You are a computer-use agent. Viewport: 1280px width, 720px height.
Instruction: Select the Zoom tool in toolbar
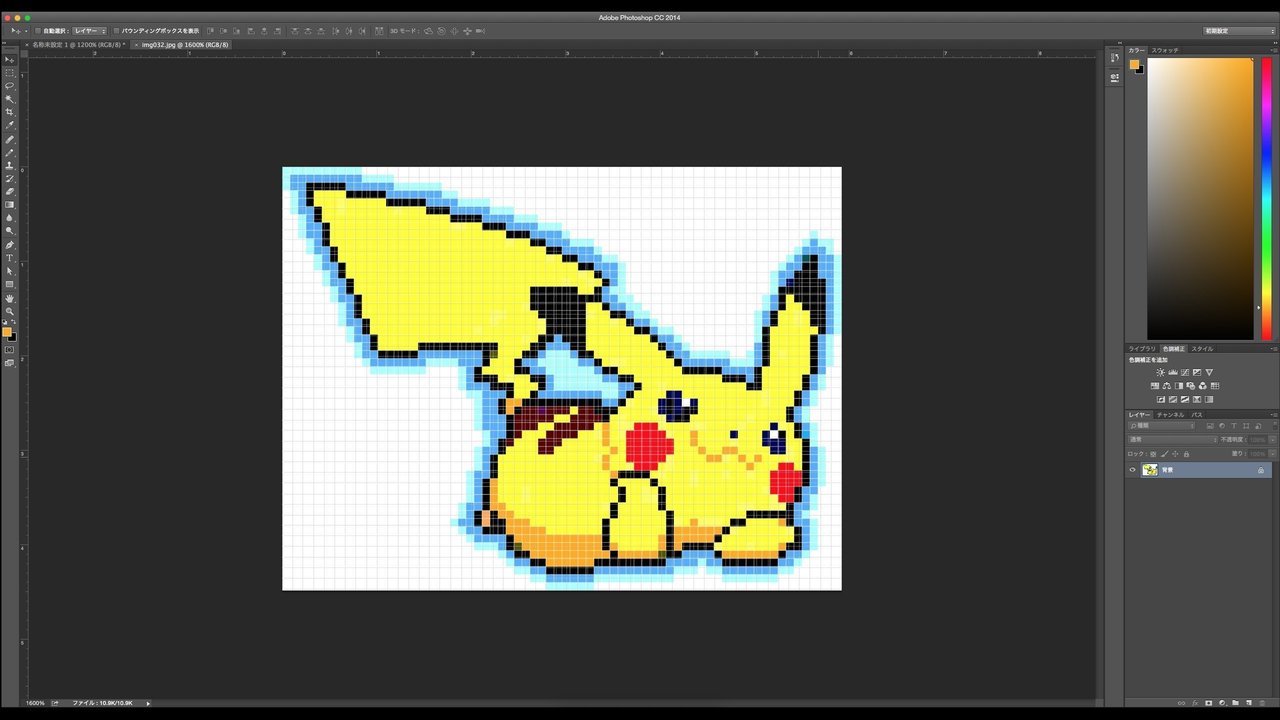click(10, 310)
